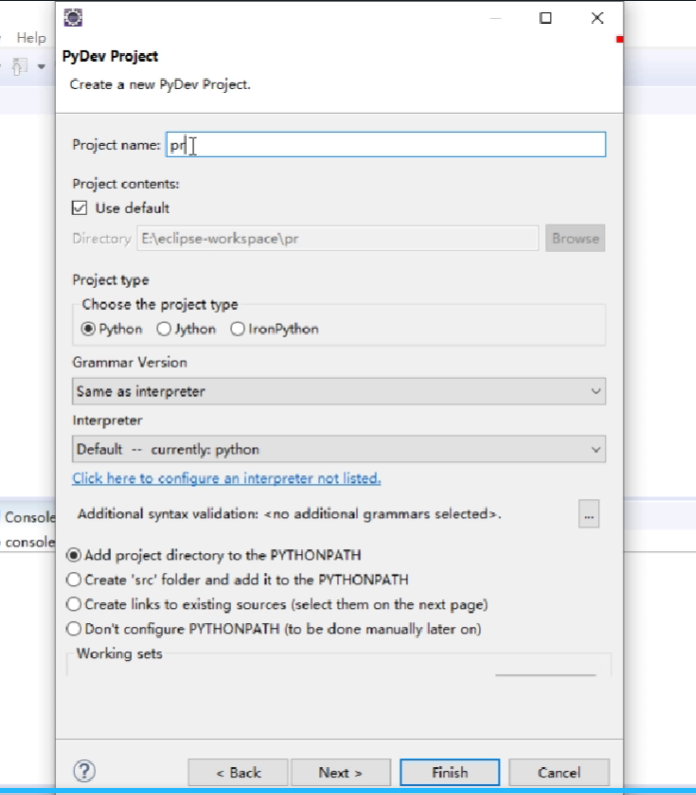Click the 'Additional syntax validation' text
Image resolution: width=696 pixels, height=795 pixels.
pyautogui.click(x=289, y=514)
